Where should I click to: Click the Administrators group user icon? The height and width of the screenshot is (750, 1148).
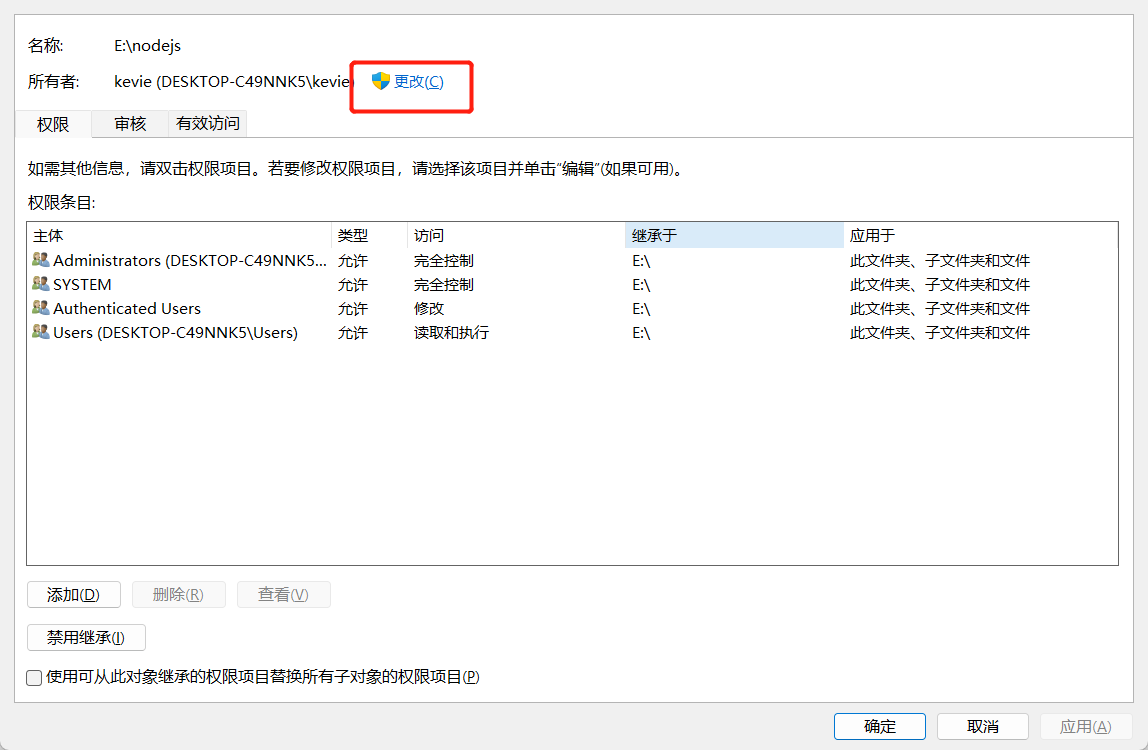point(40,260)
